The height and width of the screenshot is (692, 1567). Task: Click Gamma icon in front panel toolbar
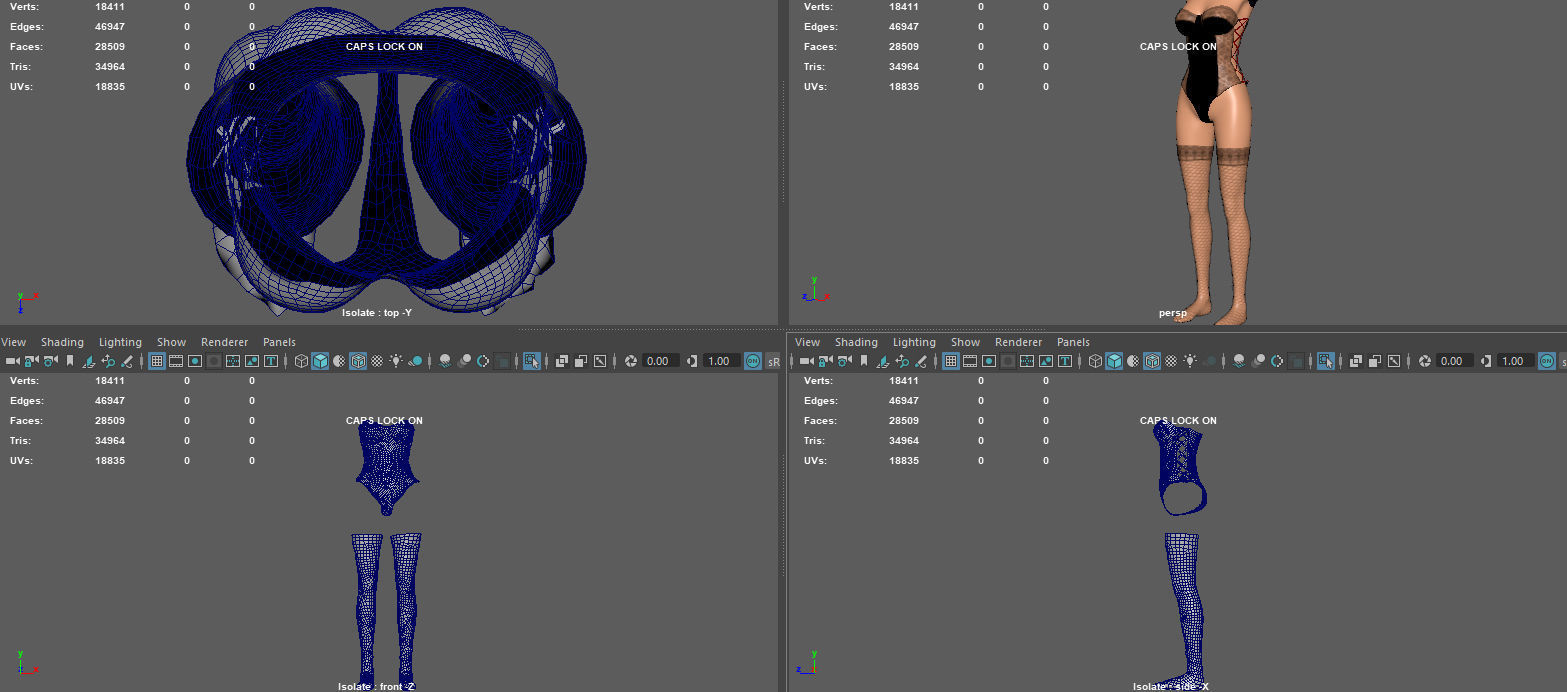tap(692, 361)
